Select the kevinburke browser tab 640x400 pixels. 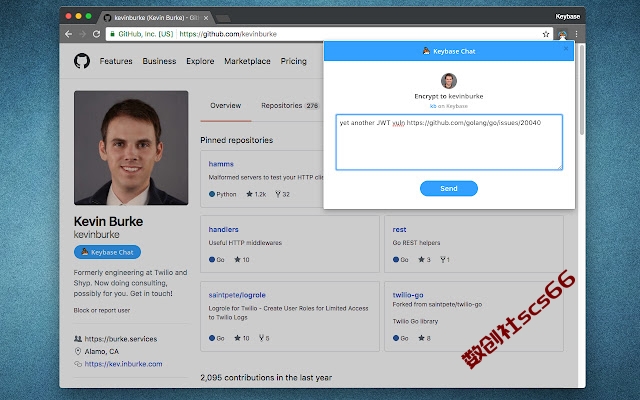click(157, 18)
